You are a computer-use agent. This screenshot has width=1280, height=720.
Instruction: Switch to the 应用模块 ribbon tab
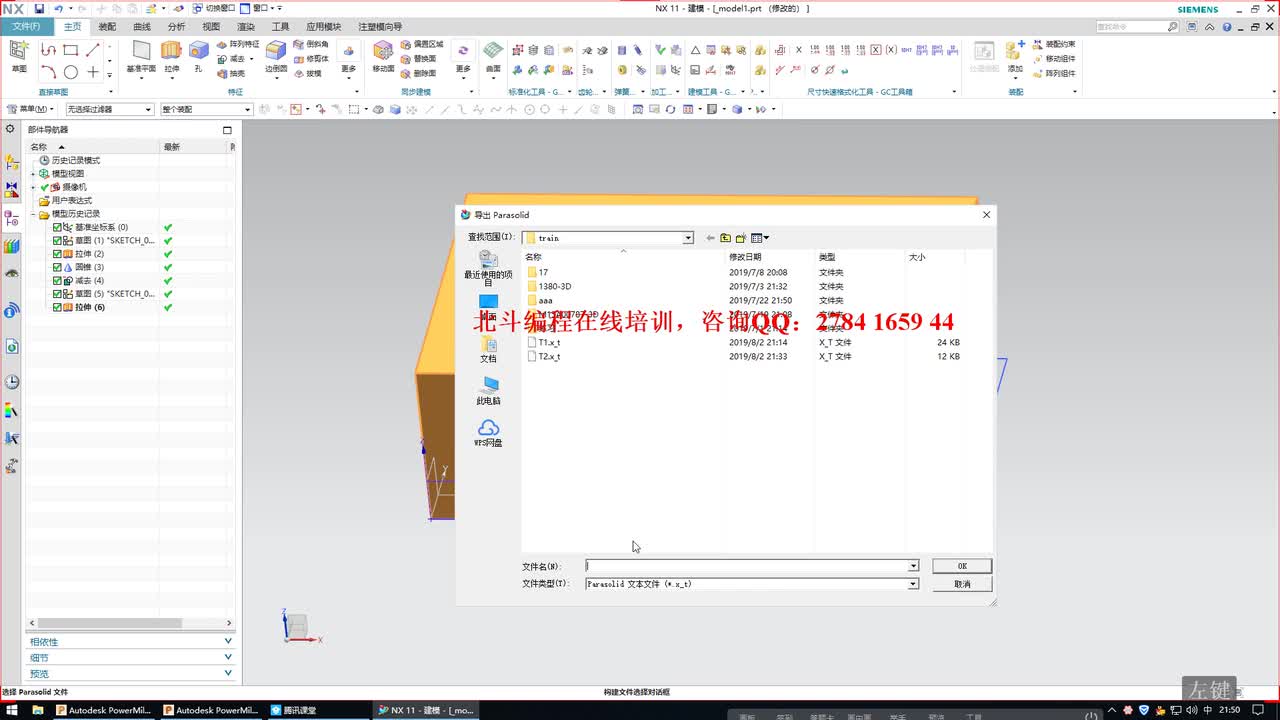click(x=323, y=27)
